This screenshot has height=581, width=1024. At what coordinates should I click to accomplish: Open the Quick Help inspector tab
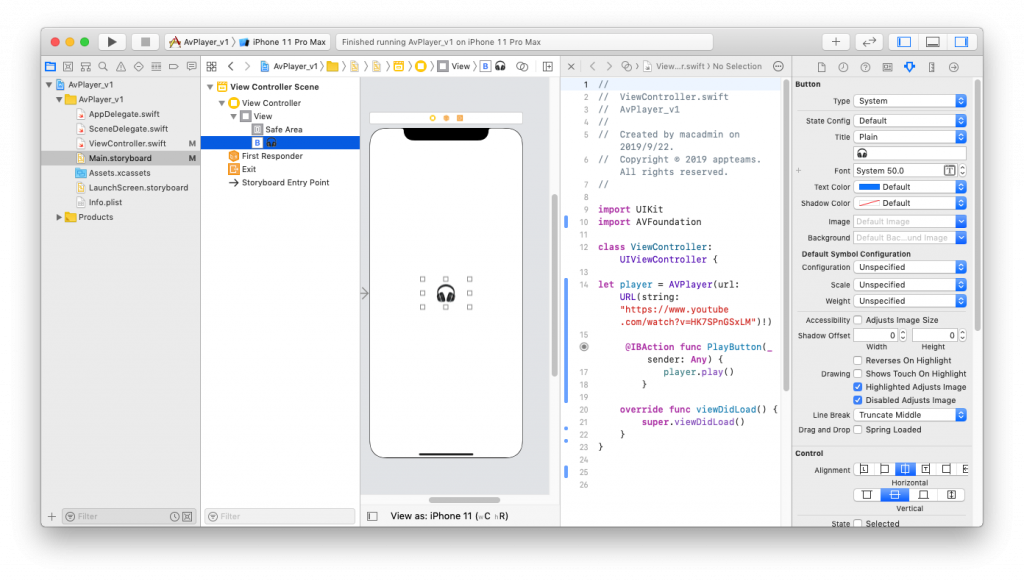click(x=865, y=67)
